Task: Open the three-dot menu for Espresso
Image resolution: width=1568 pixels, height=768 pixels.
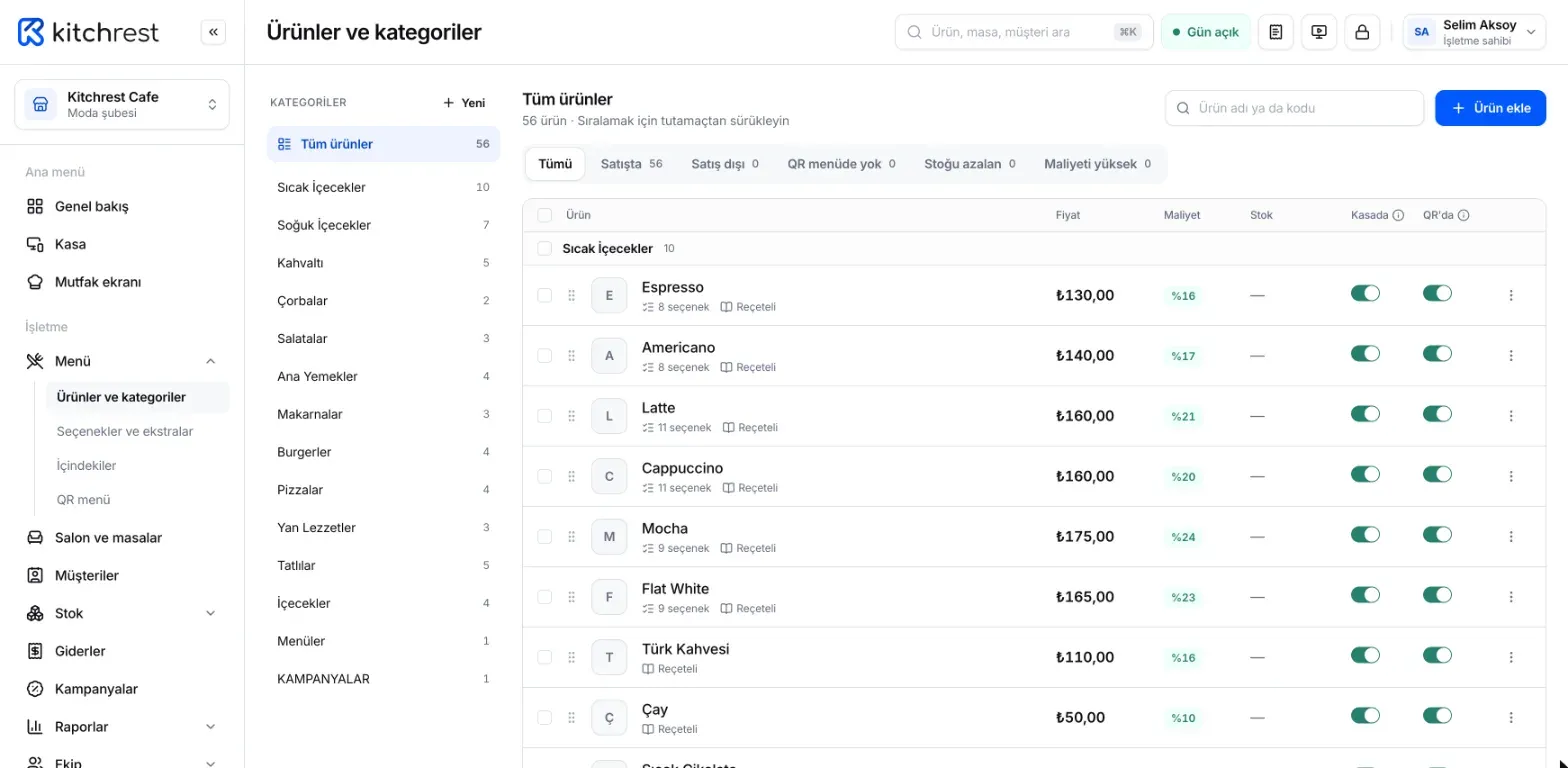Action: 1511,295
